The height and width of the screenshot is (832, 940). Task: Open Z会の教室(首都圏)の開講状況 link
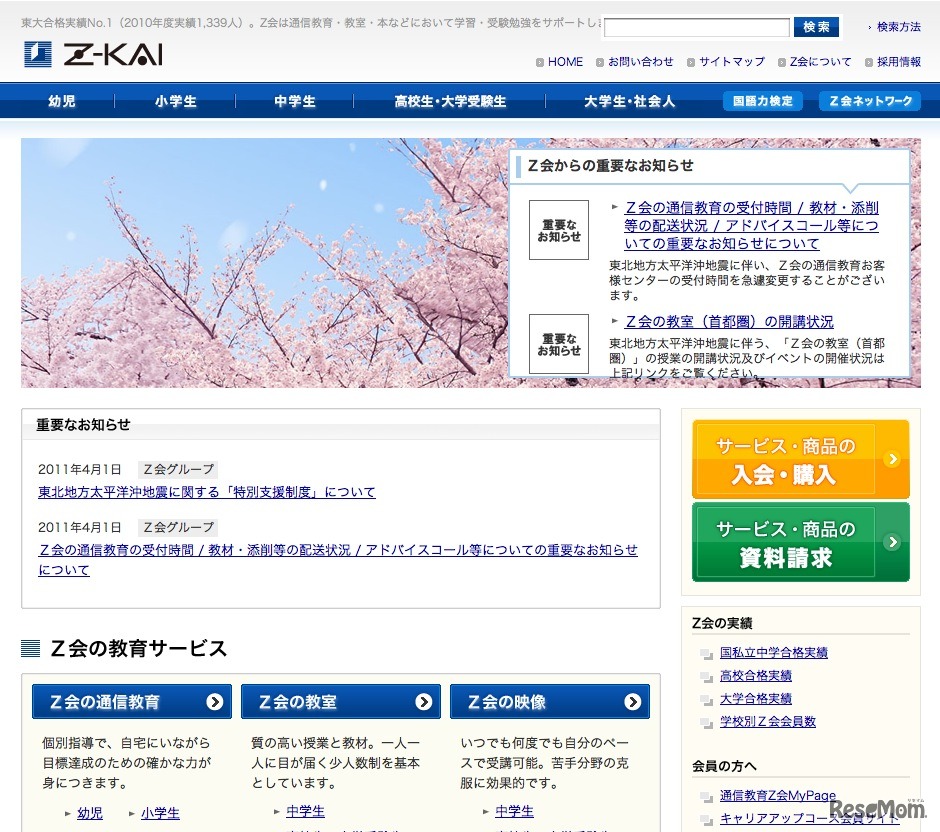coord(729,322)
